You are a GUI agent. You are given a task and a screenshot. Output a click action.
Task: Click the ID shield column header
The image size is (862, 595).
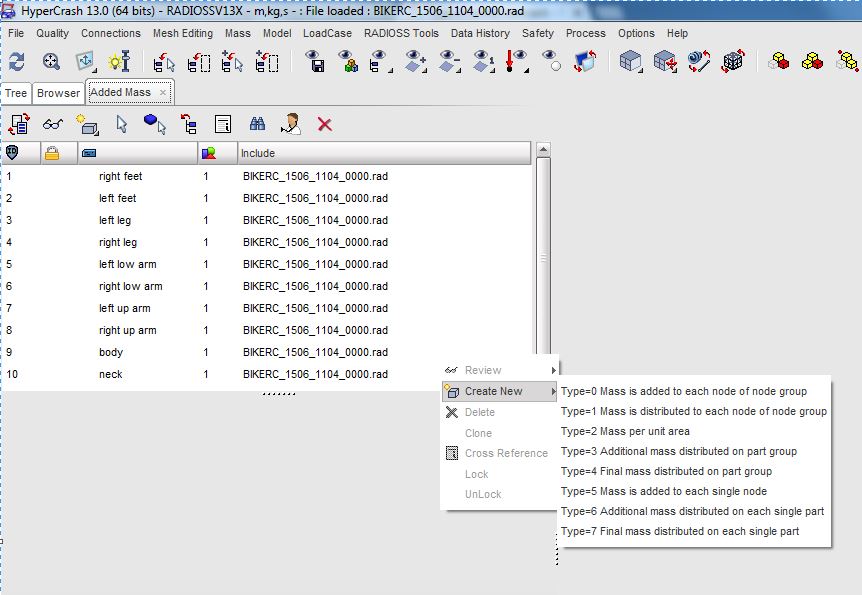click(x=21, y=153)
